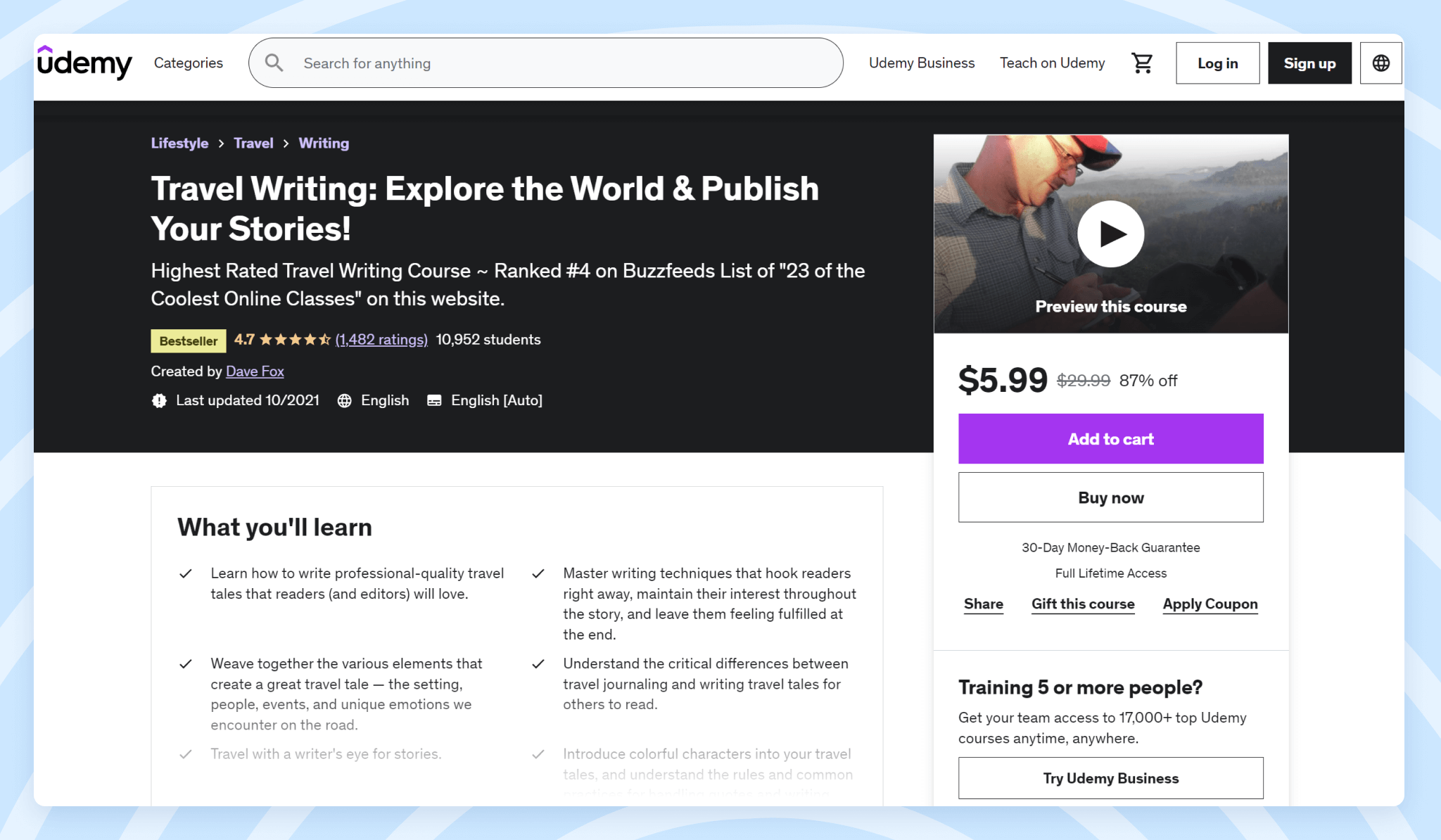Play the course preview video

(x=1111, y=234)
